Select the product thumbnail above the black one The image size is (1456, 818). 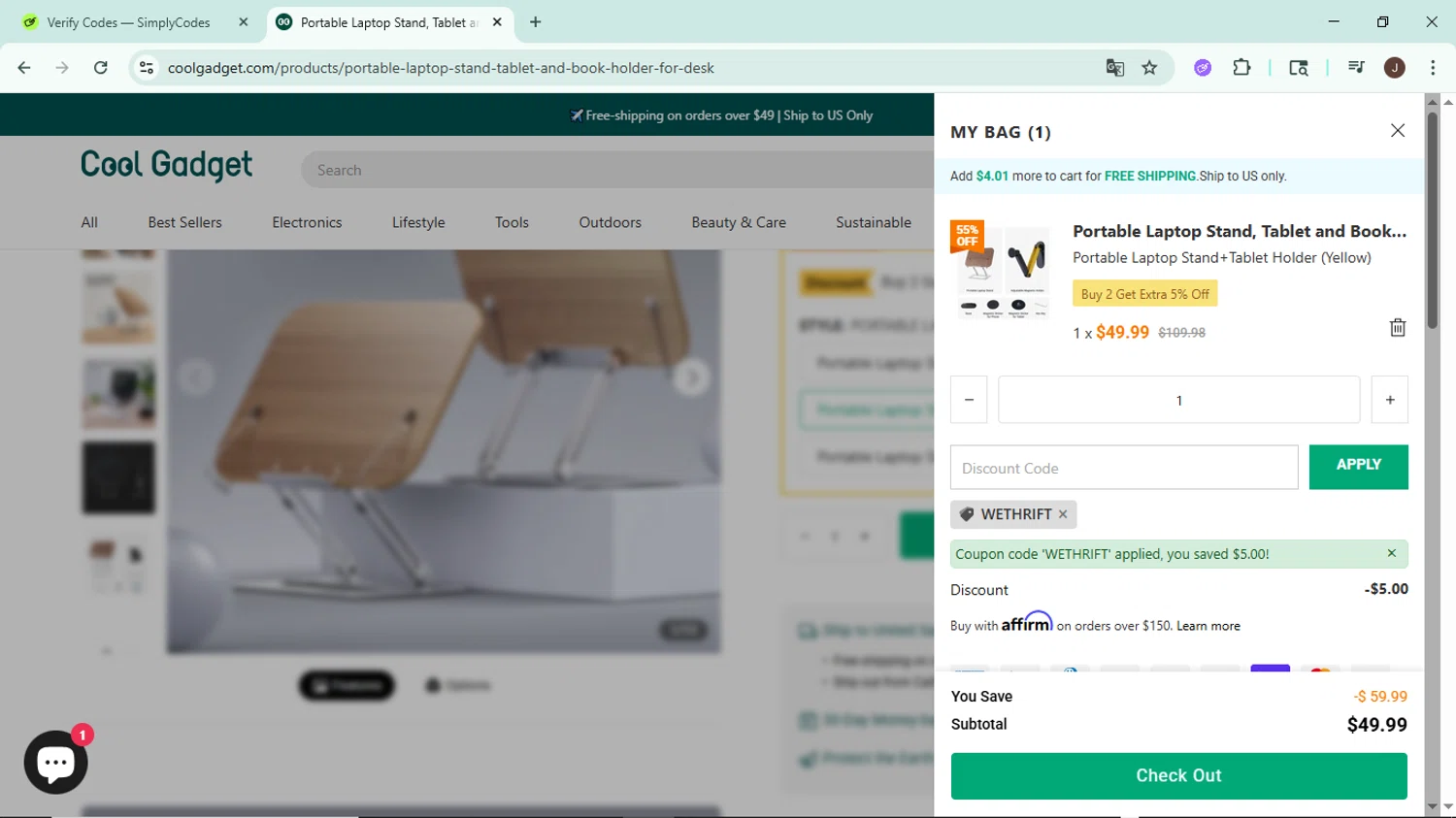tap(118, 394)
